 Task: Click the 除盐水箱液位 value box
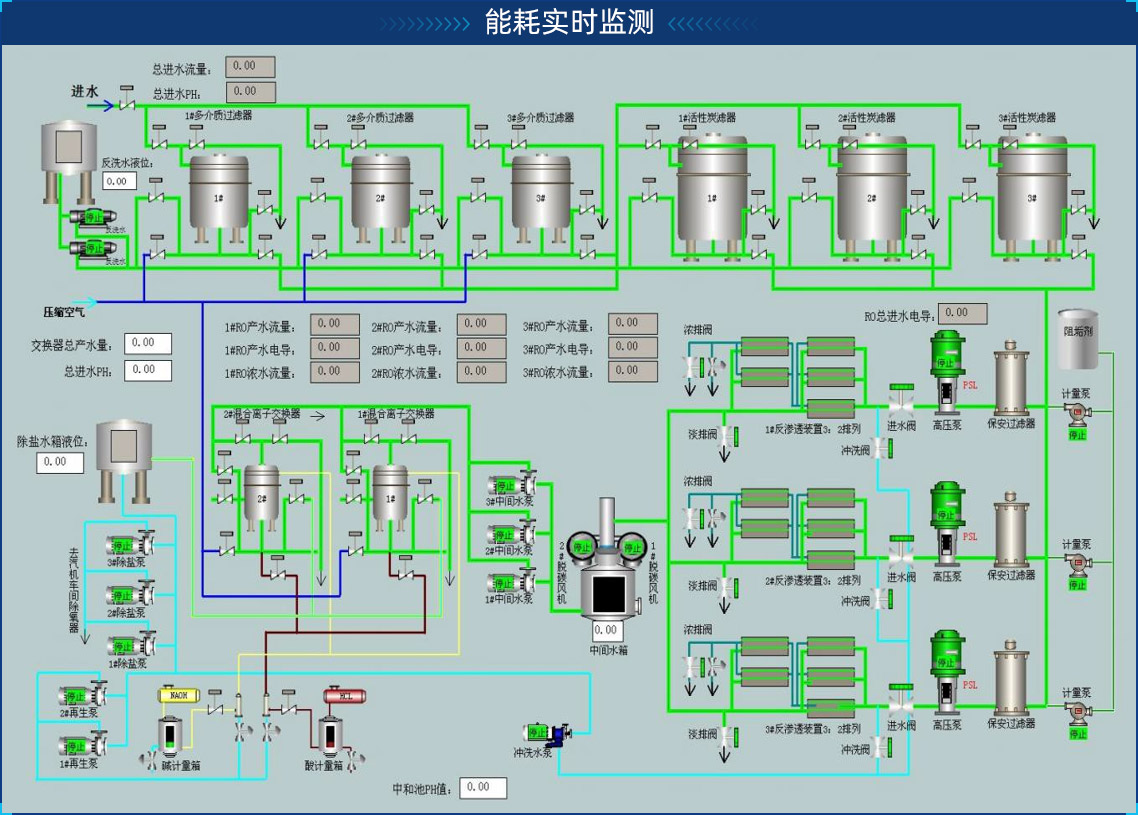[x=60, y=462]
